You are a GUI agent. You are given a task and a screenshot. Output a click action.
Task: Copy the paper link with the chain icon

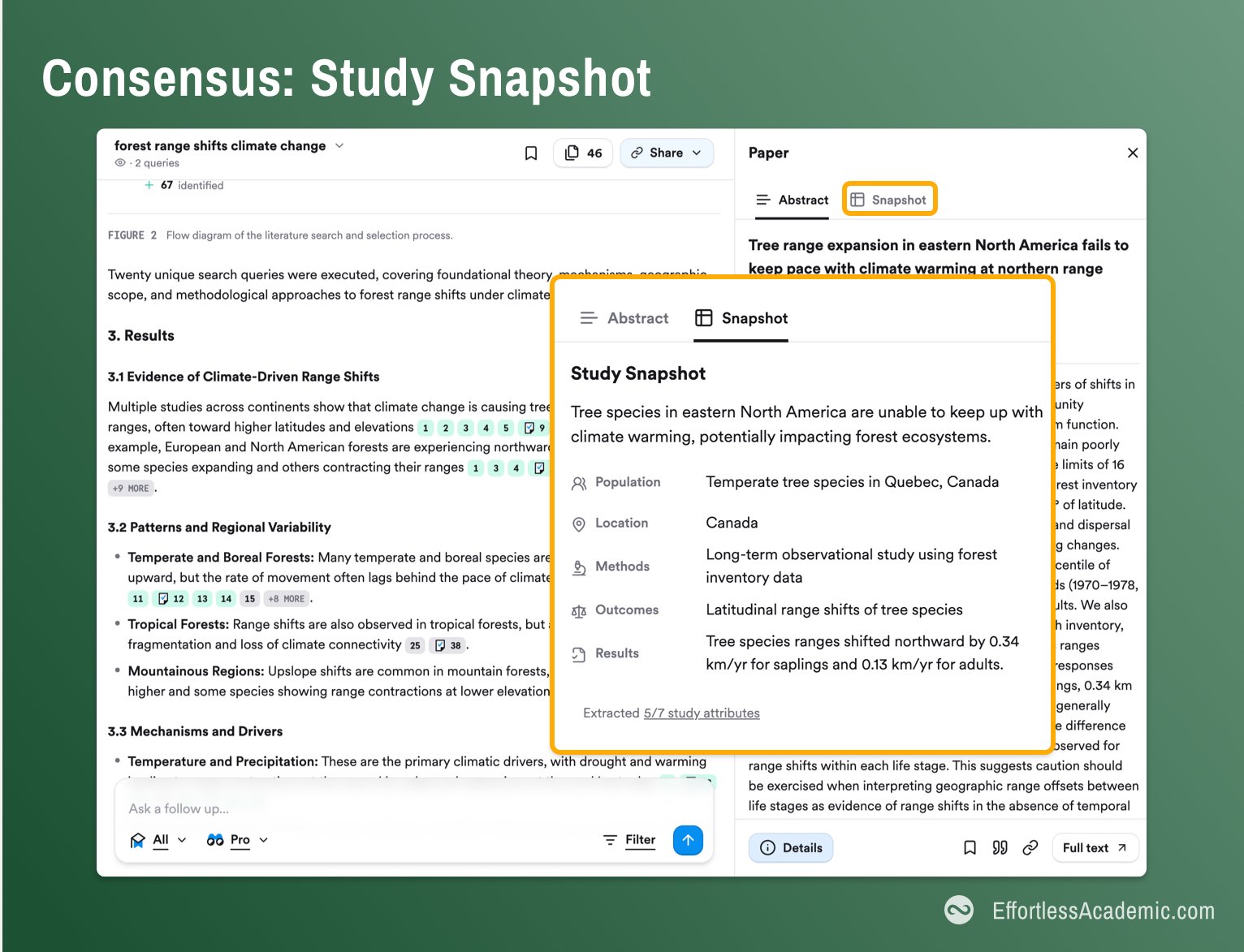click(1030, 847)
